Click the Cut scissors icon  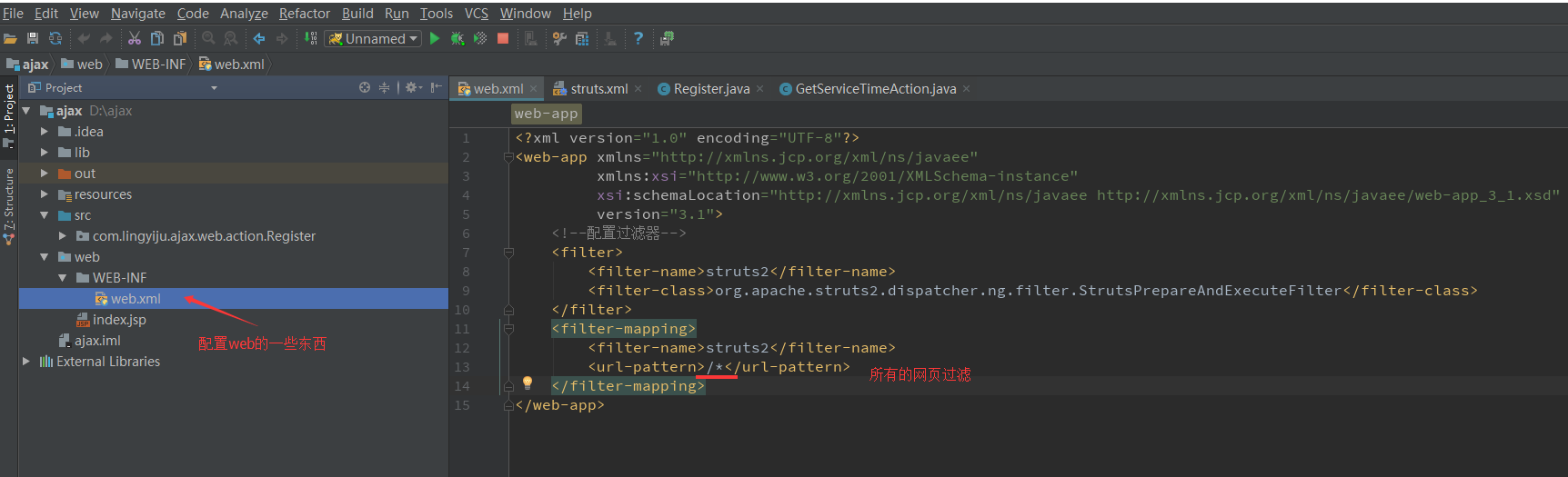coord(135,38)
